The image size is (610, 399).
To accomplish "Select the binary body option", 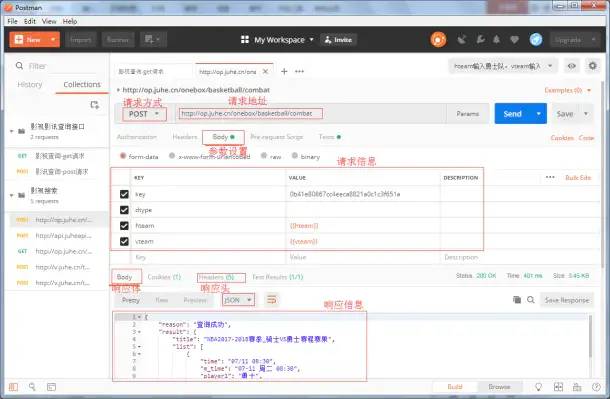I will pos(294,156).
